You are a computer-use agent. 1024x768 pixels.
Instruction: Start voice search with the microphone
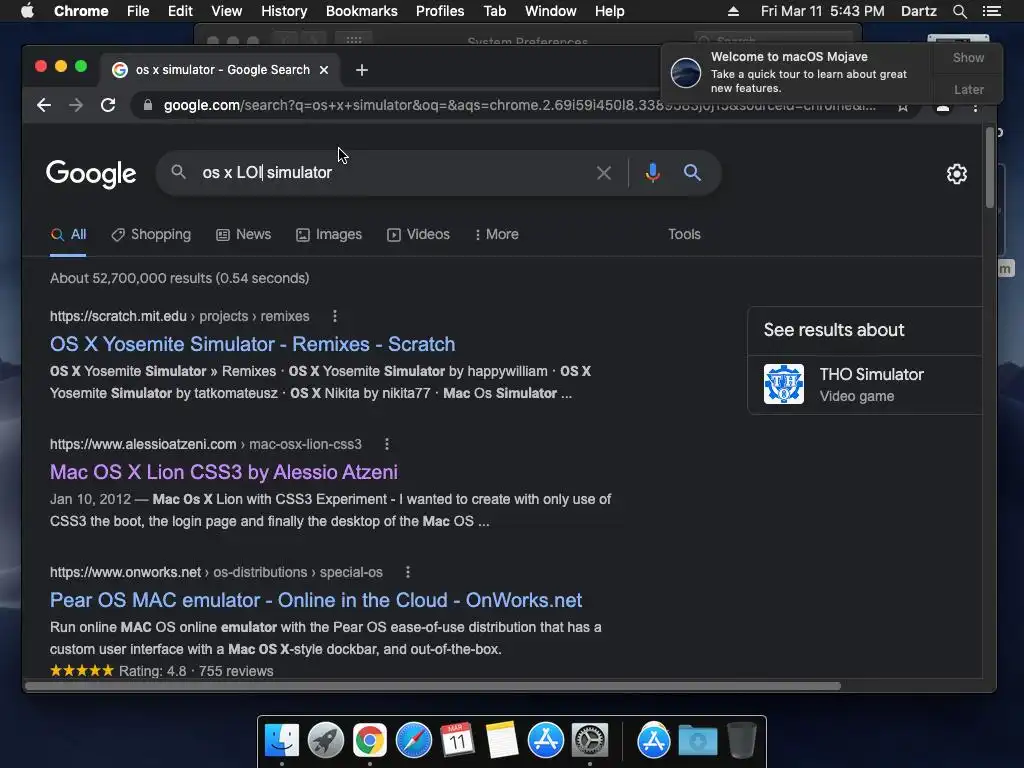point(652,173)
